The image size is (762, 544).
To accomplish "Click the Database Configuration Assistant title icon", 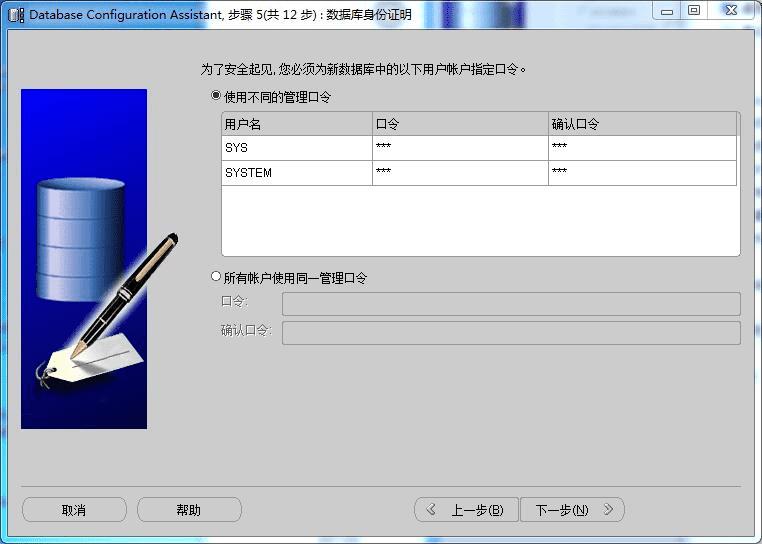I will tap(16, 15).
